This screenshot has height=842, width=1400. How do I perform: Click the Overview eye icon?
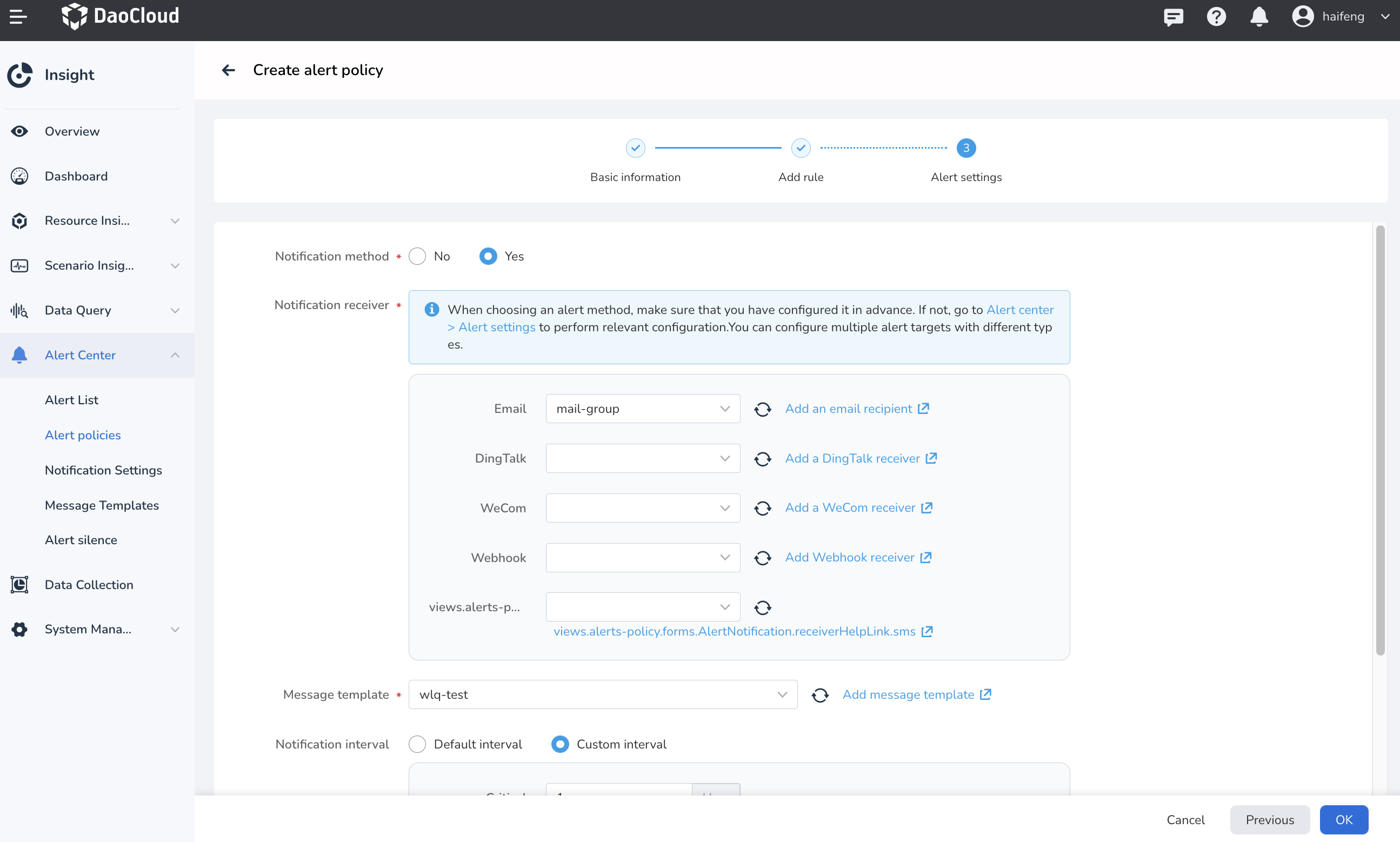click(x=19, y=131)
